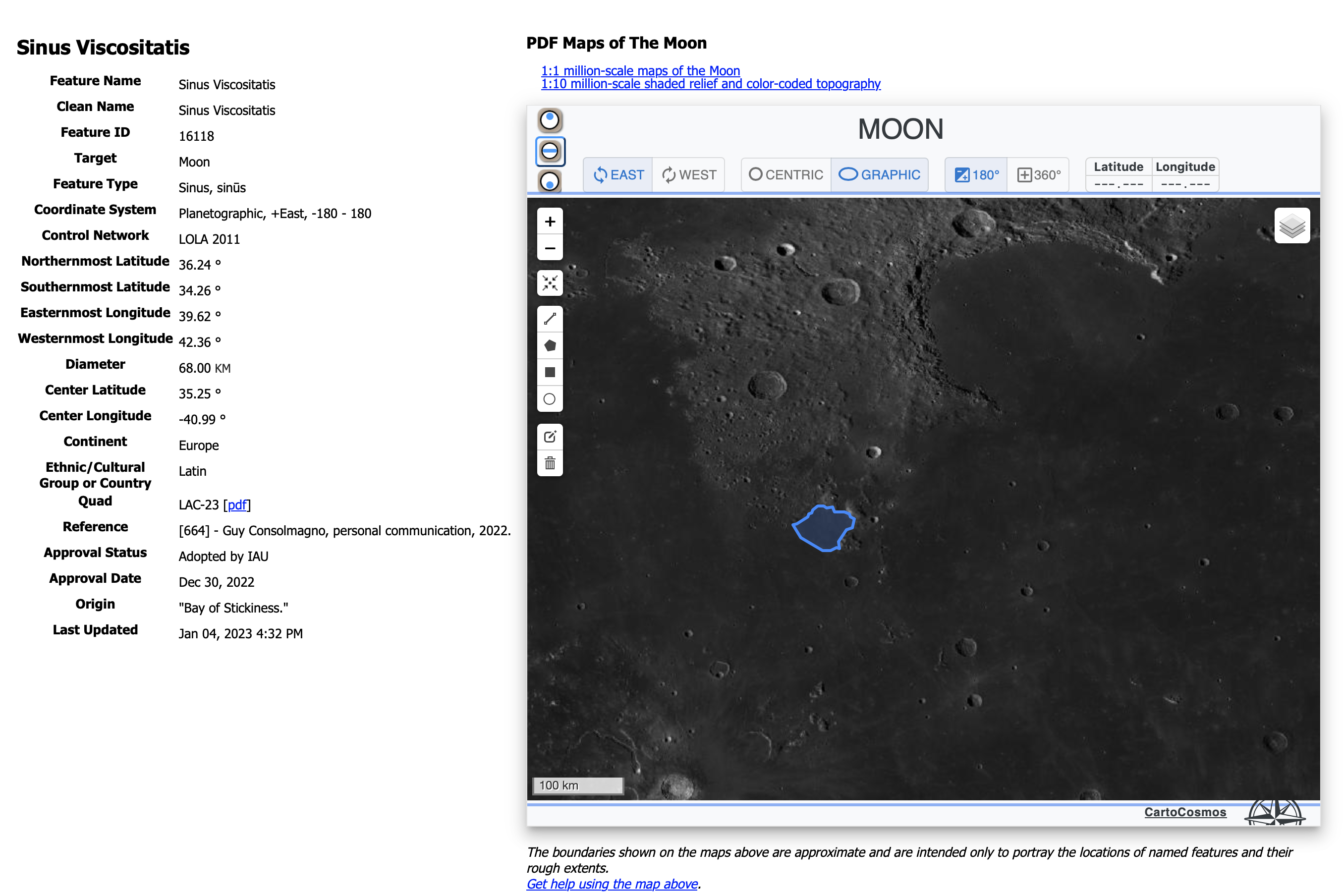The image size is (1343, 896).
Task: Open 1:10 million-scale shaded relief link
Action: pos(711,84)
